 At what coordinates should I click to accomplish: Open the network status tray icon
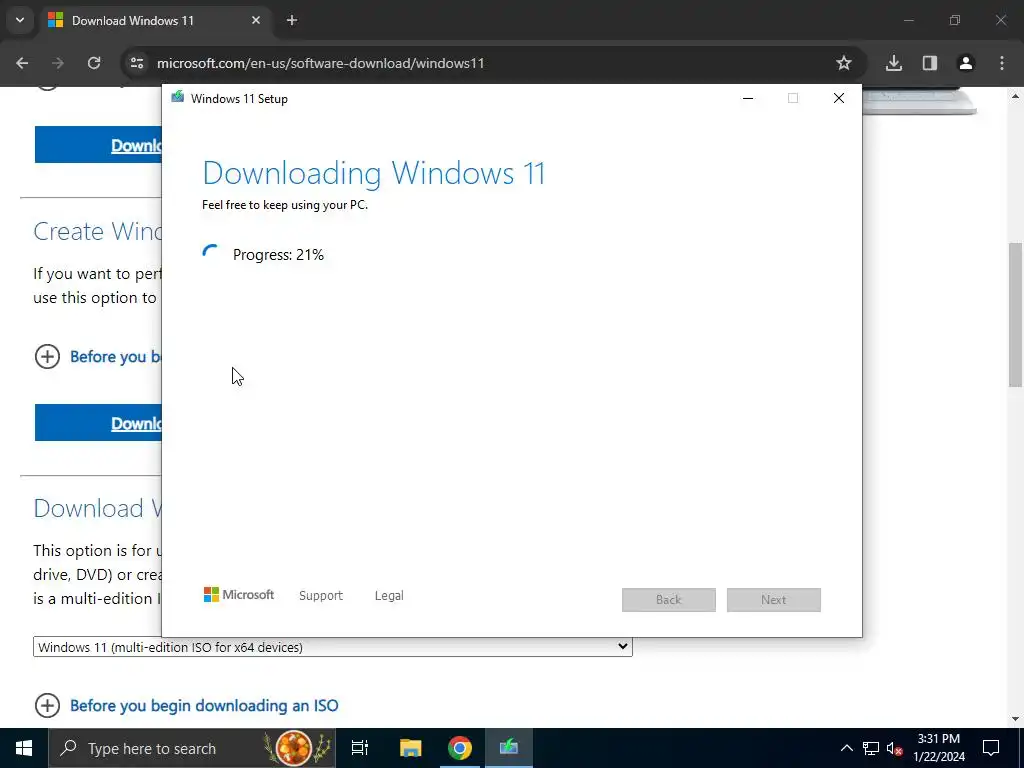871,748
